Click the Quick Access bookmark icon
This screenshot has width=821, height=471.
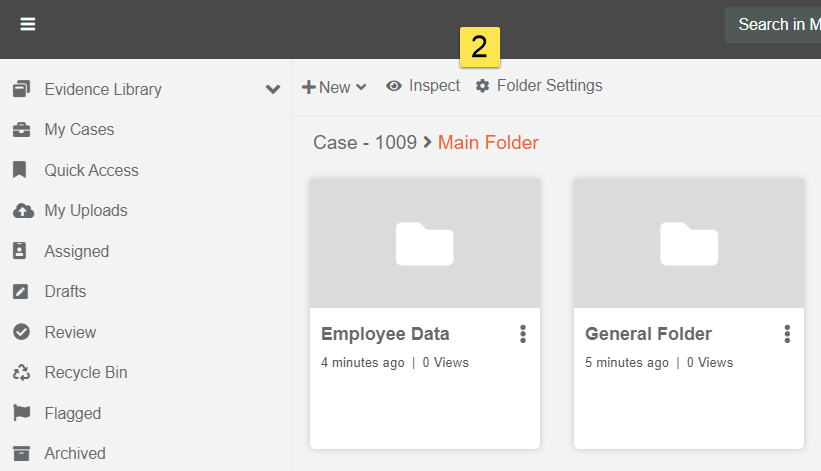point(21,170)
